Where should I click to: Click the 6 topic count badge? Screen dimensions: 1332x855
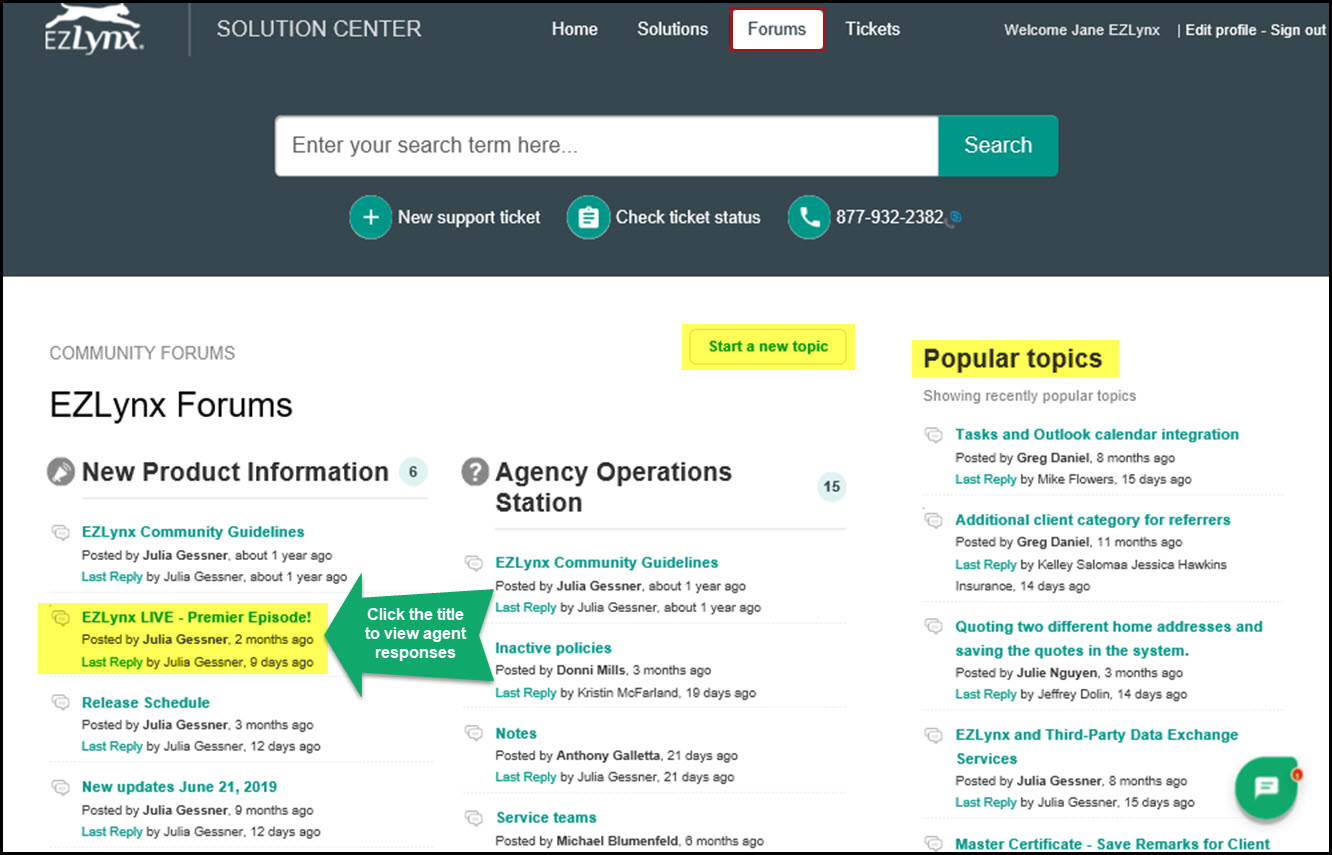tap(413, 471)
